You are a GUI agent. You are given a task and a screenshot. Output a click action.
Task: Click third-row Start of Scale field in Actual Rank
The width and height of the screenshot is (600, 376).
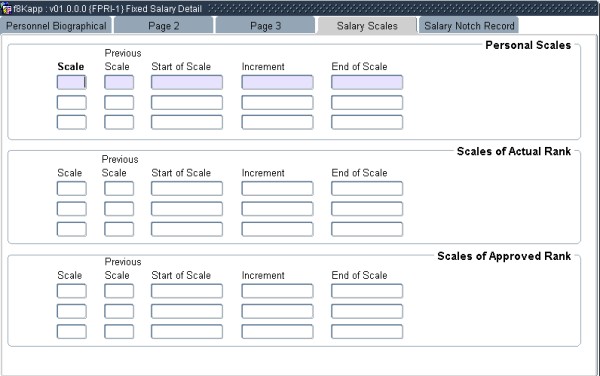pyautogui.click(x=187, y=229)
